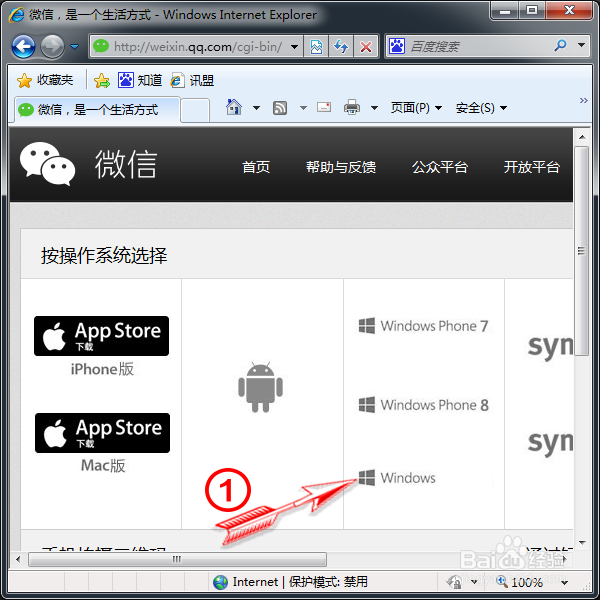Click the refresh page icon

[x=341, y=47]
